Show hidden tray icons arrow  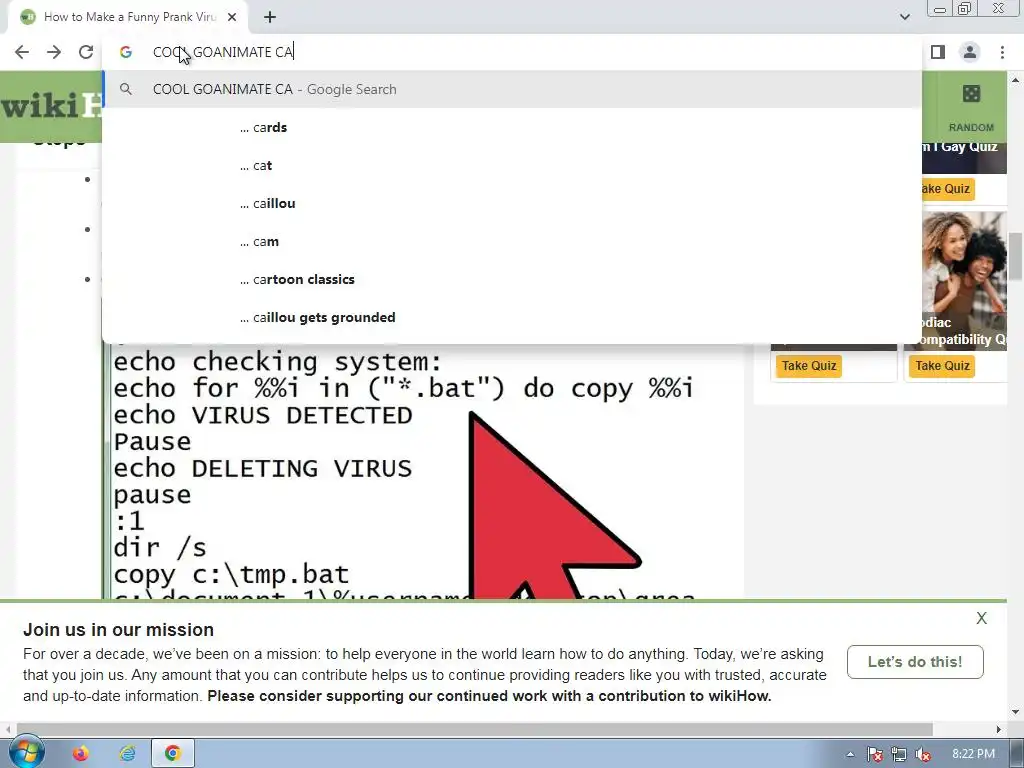pyautogui.click(x=850, y=754)
